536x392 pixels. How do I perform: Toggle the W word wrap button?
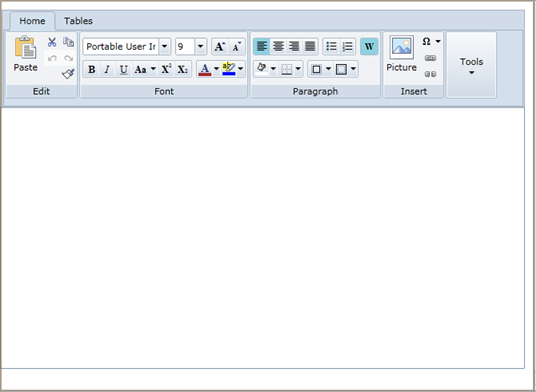[x=369, y=46]
